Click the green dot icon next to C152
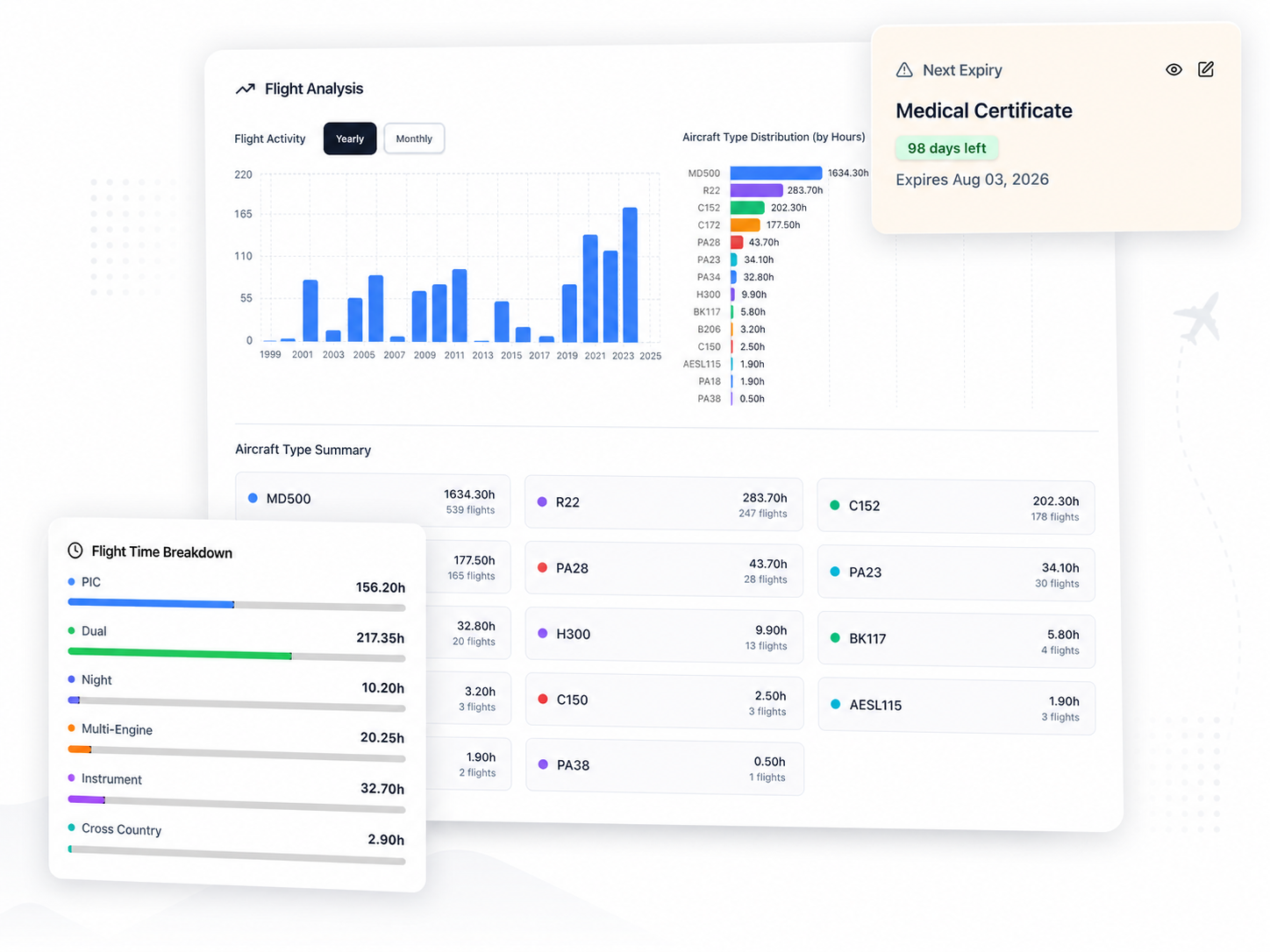Viewport: 1270px width, 952px height. [x=835, y=506]
